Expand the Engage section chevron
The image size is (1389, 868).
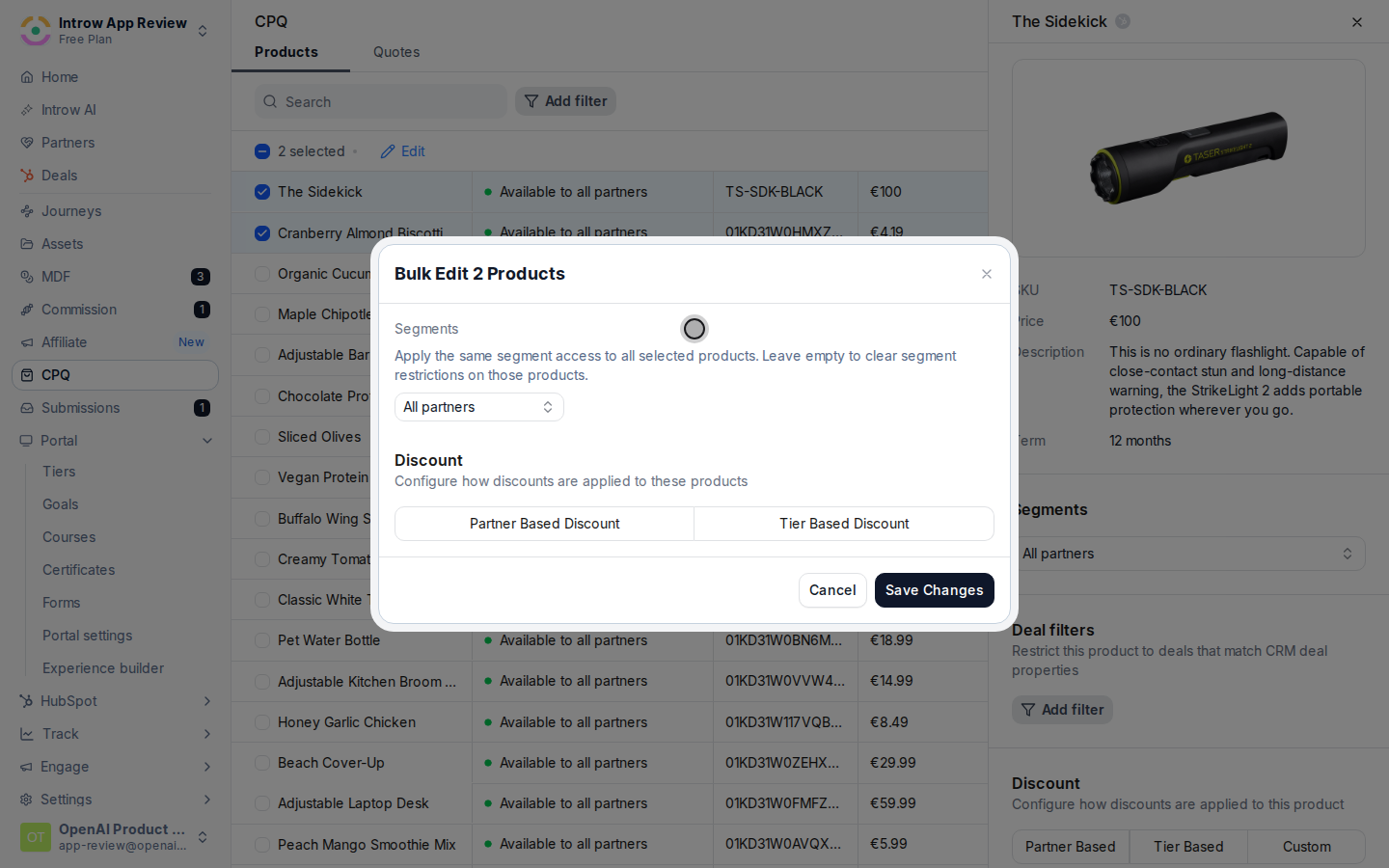click(207, 767)
